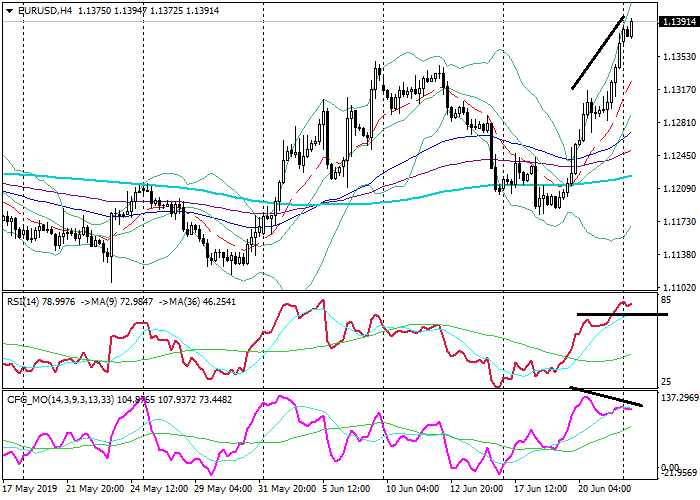
Task: Click the 17 May 2019 date label
Action: [30, 490]
